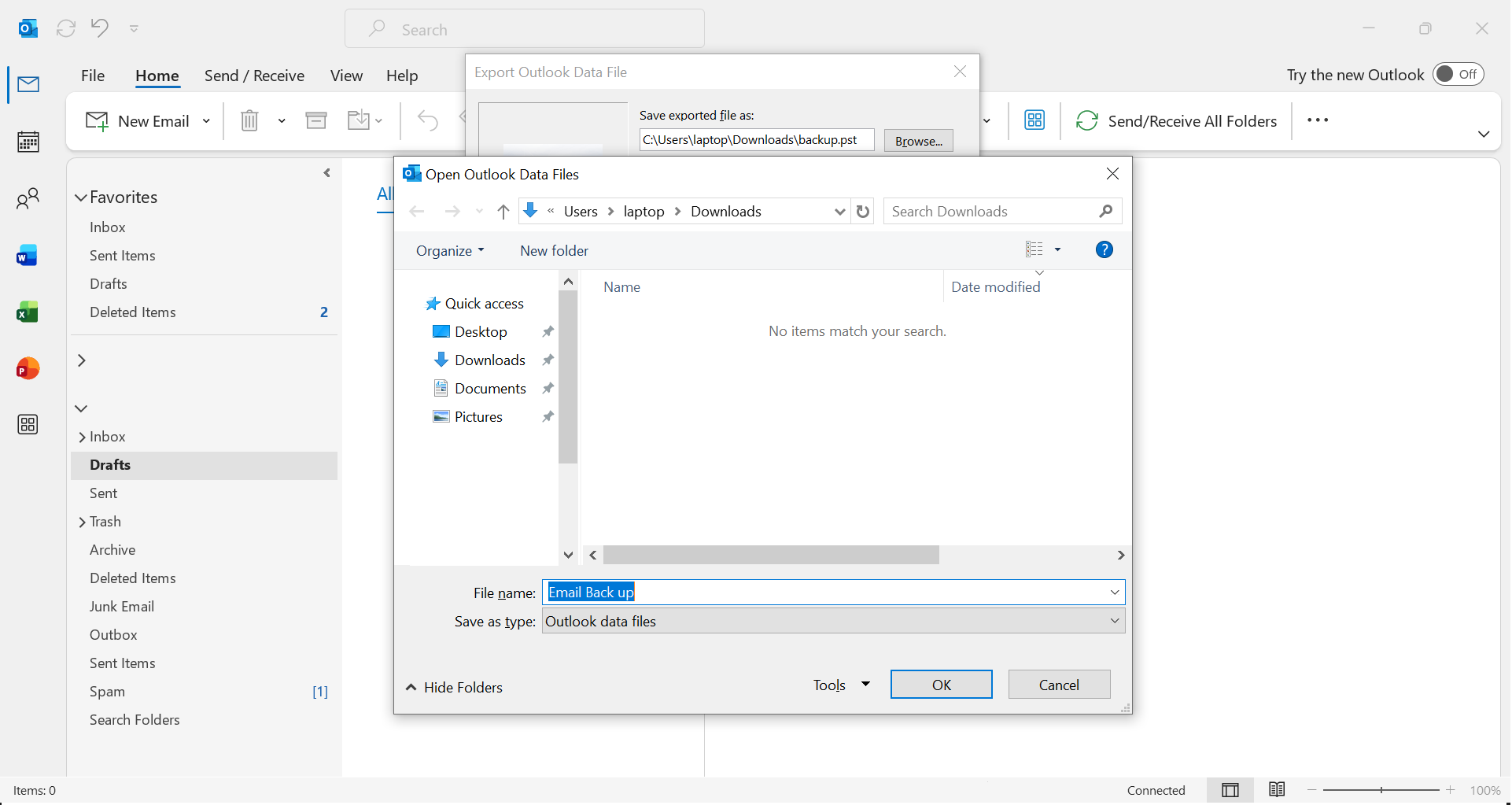Open Deleted Items under Favorites
The height and width of the screenshot is (805, 1512).
point(133,312)
